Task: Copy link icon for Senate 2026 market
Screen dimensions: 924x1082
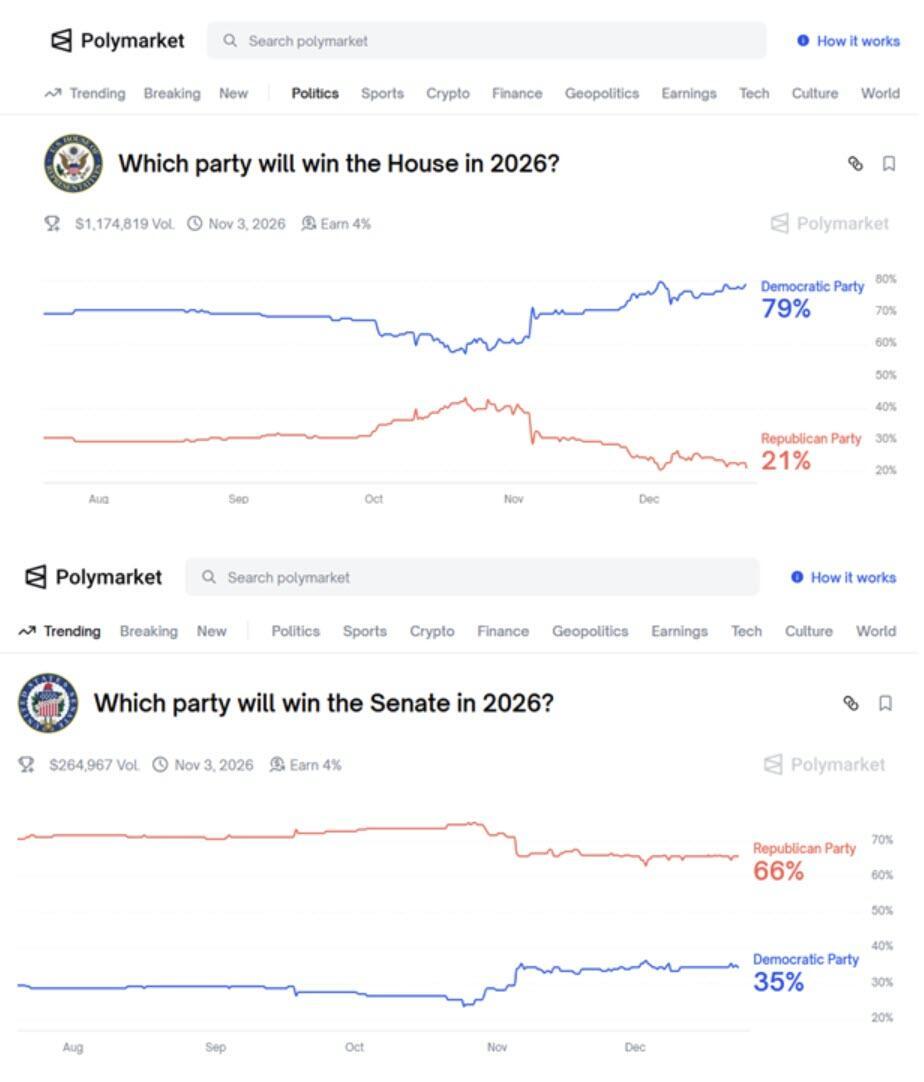Action: pyautogui.click(x=851, y=704)
